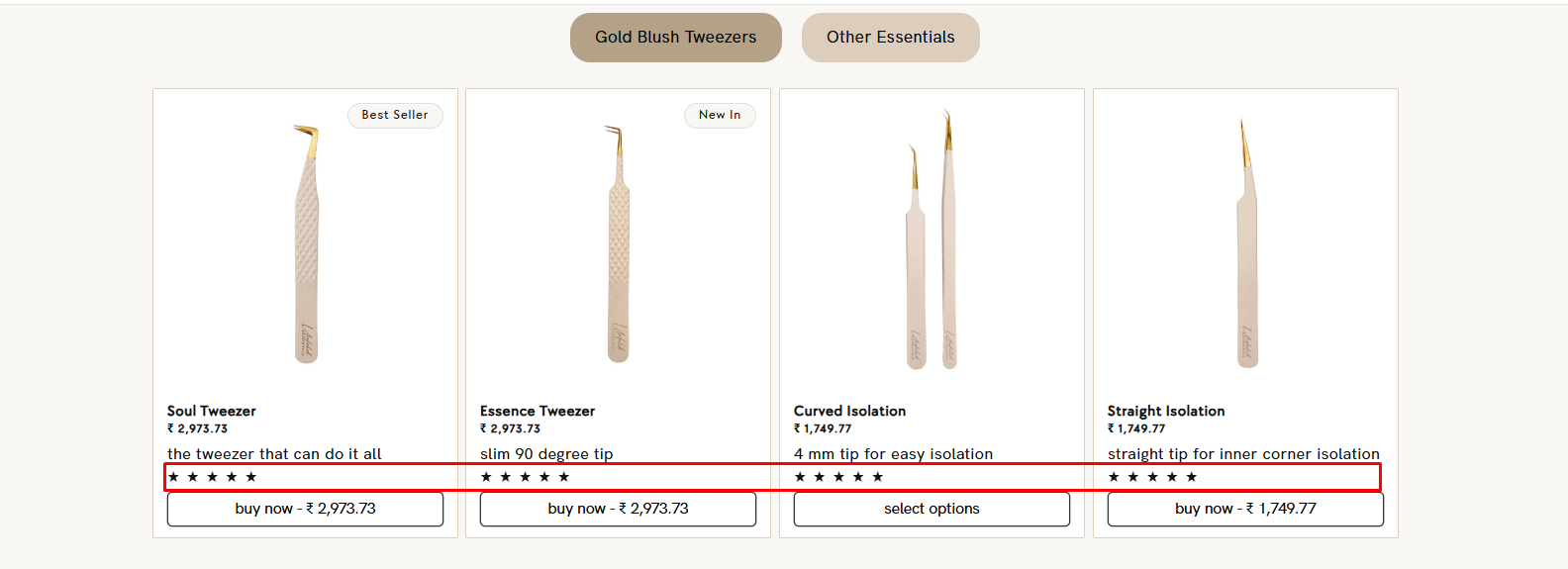Viewport: 1568px width, 569px height.
Task: Buy the Soul Tweezer now
Action: click(x=305, y=509)
